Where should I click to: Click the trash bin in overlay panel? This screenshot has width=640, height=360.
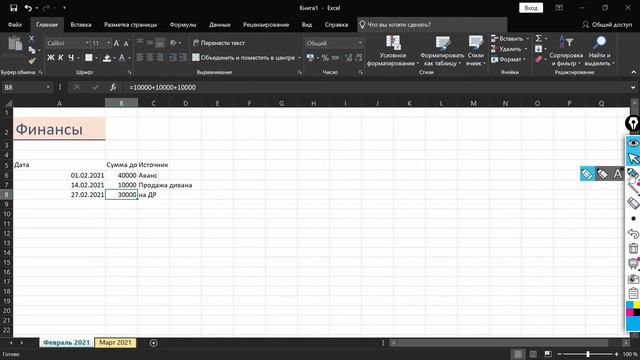point(633,248)
